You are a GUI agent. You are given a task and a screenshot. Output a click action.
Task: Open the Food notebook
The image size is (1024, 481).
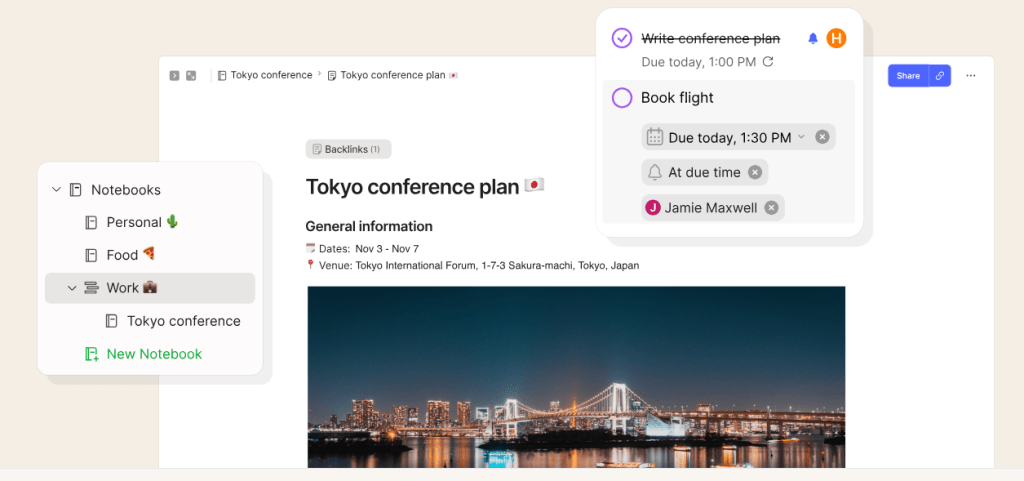[122, 255]
